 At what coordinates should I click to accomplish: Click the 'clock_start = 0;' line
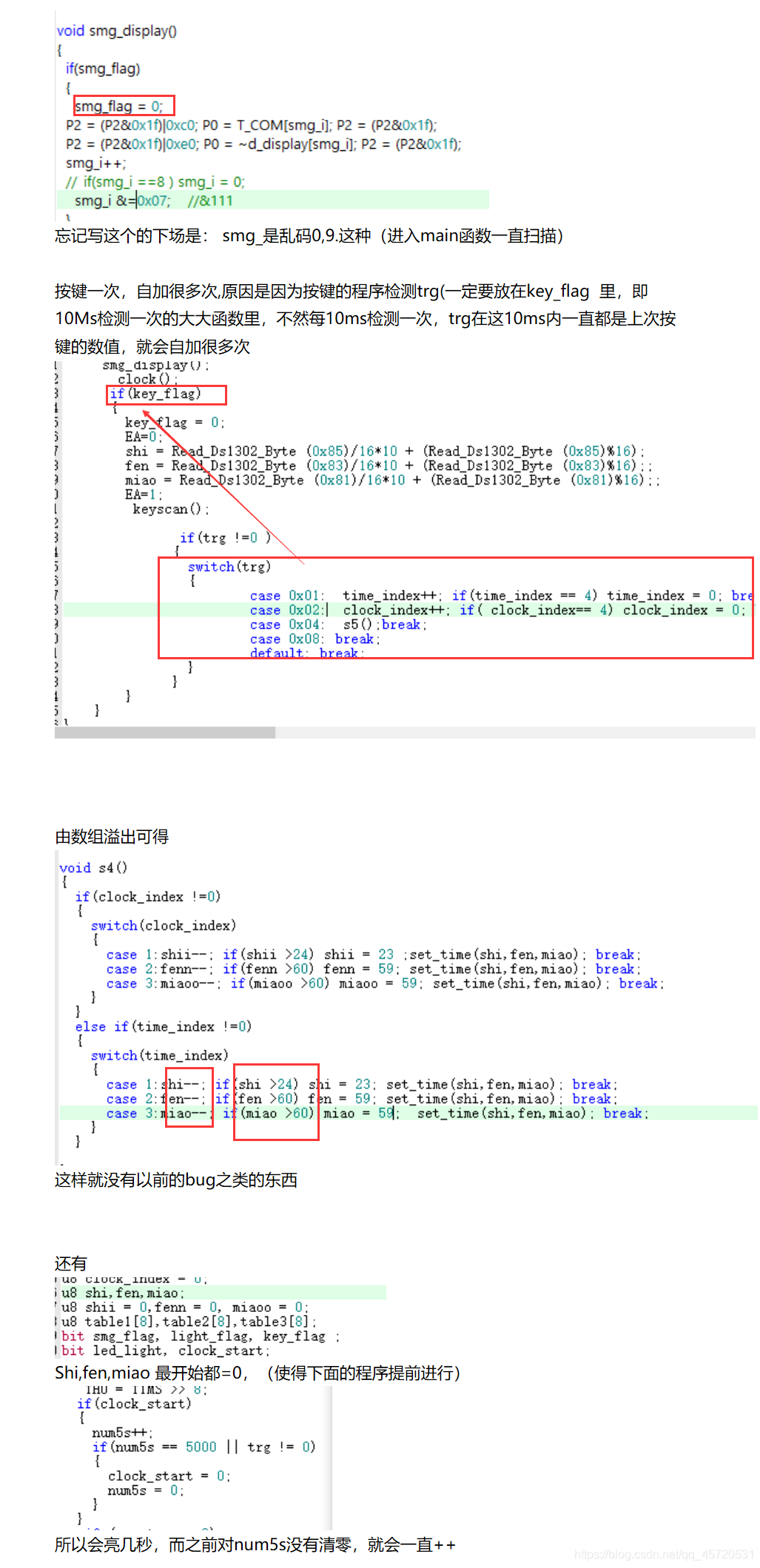coord(169,1476)
